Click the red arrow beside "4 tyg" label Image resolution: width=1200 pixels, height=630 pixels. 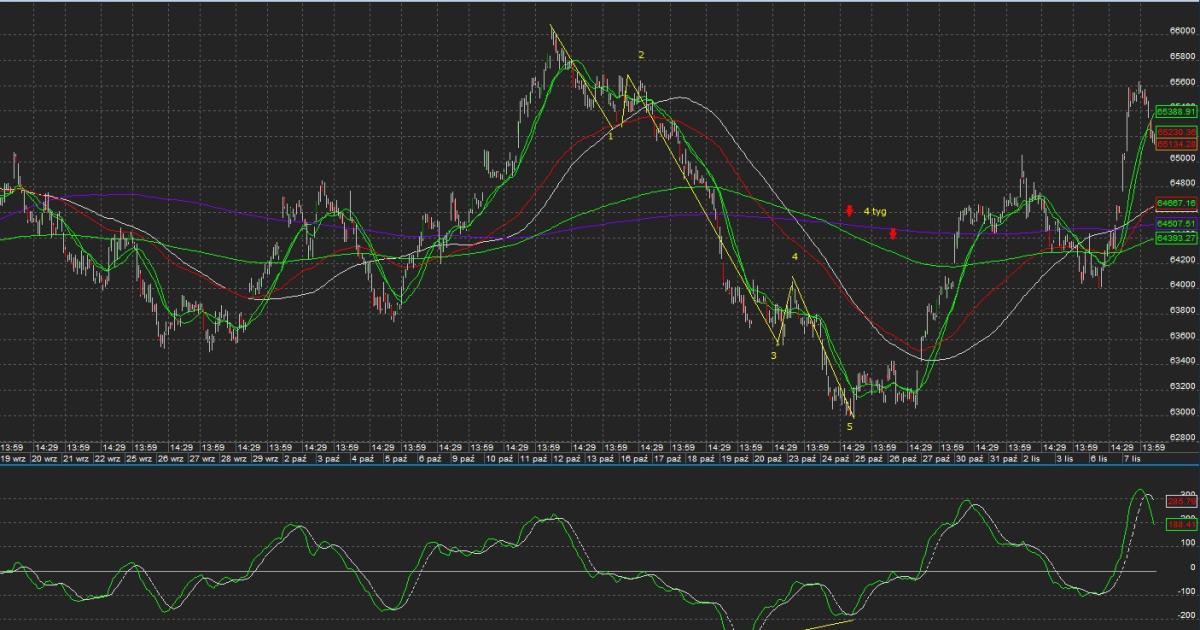pos(848,211)
